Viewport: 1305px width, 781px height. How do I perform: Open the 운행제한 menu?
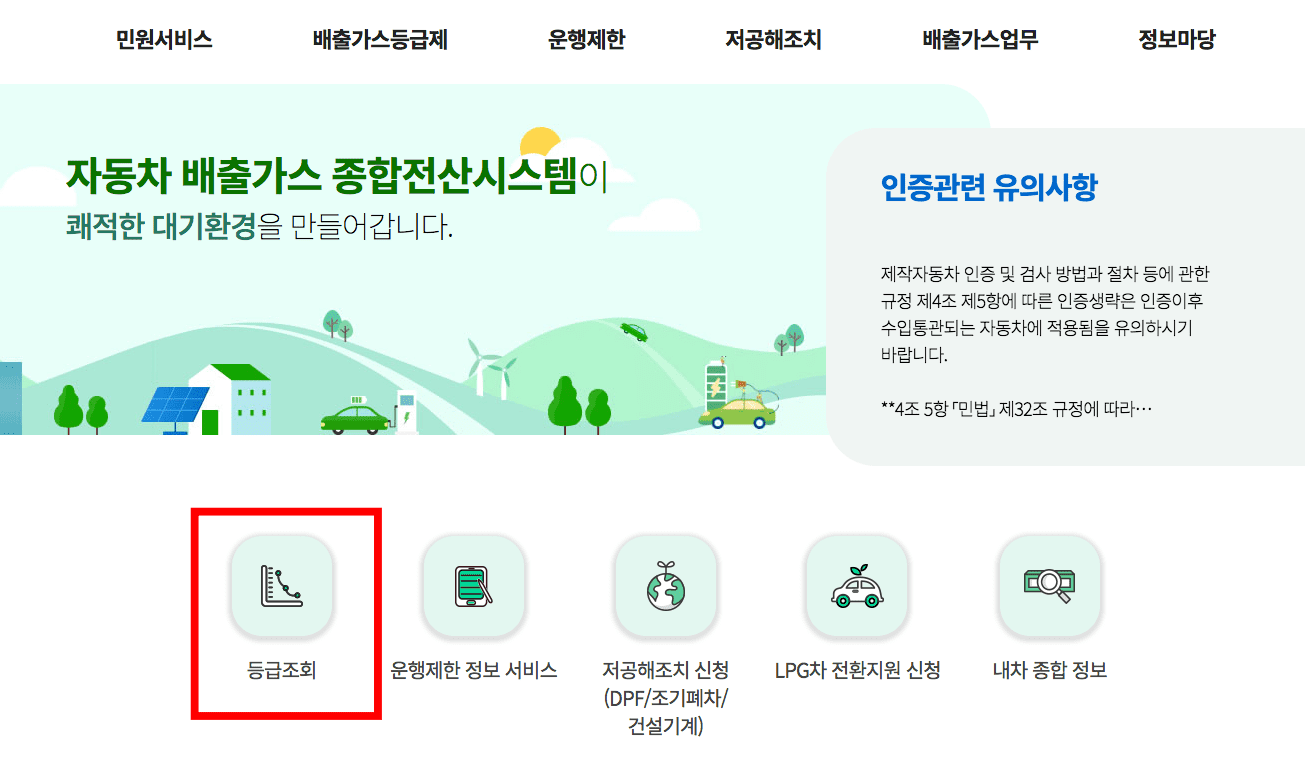pos(586,40)
